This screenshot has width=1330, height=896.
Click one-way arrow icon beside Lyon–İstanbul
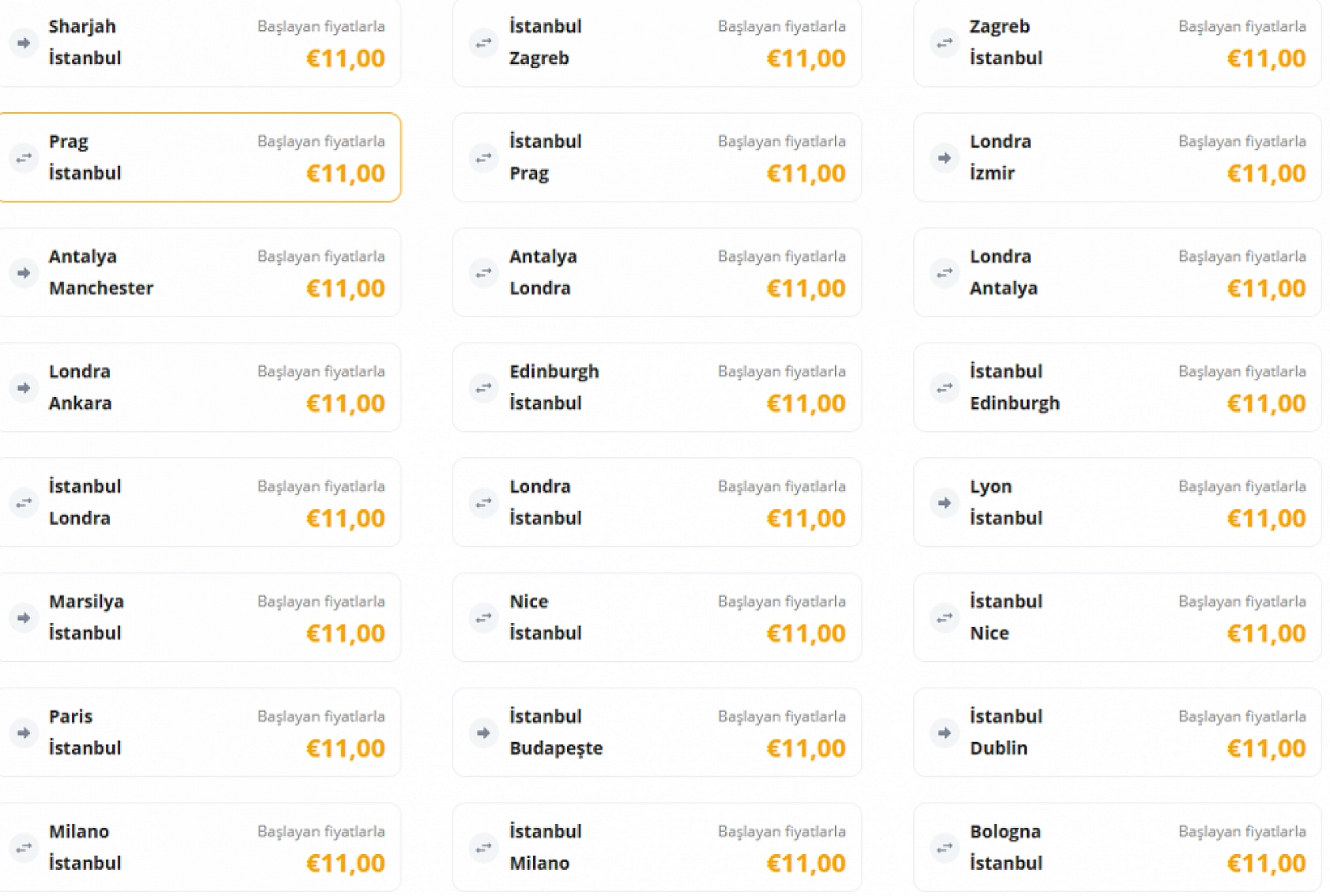(x=944, y=503)
